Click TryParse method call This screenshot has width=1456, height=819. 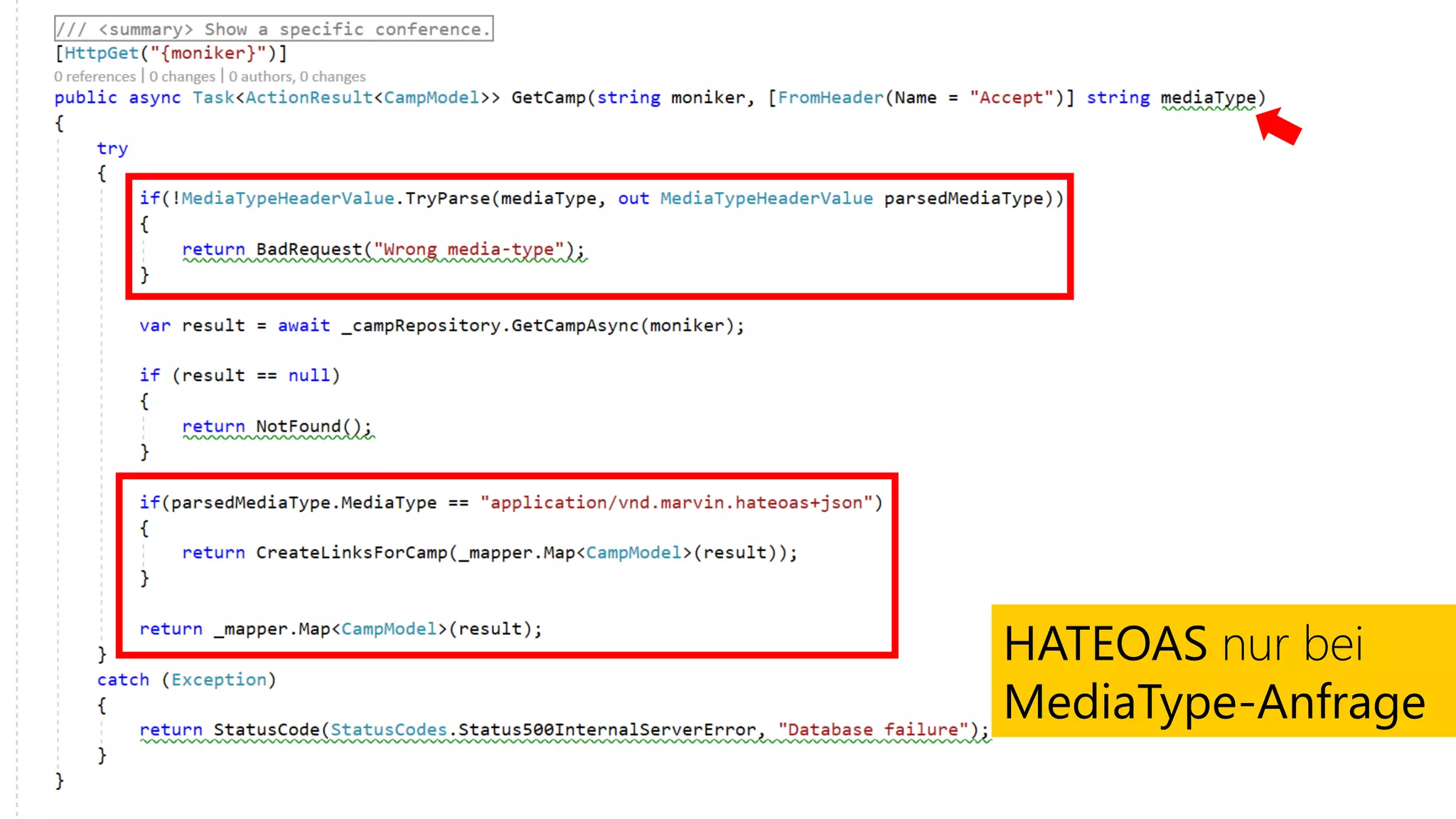pyautogui.click(x=447, y=198)
